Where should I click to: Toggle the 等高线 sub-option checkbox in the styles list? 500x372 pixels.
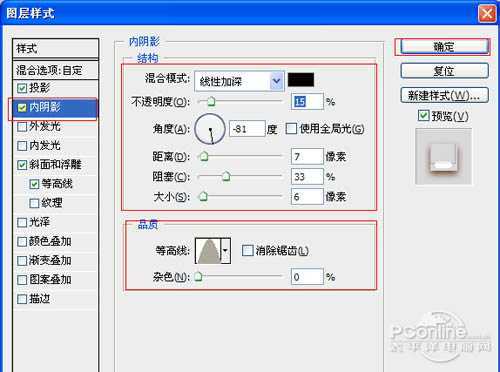click(34, 184)
